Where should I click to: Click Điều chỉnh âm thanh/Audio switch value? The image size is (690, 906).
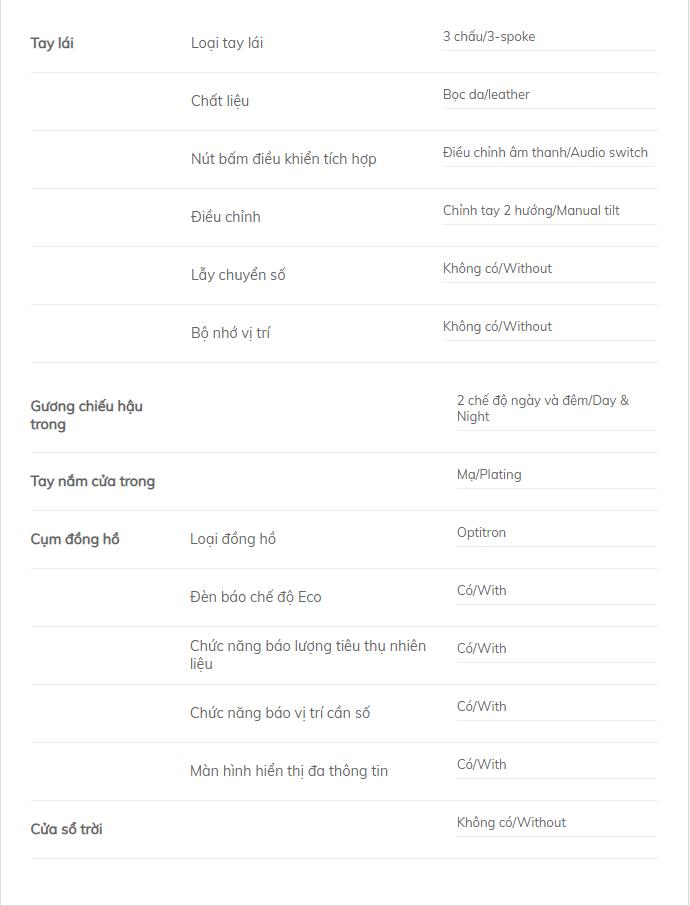click(545, 153)
